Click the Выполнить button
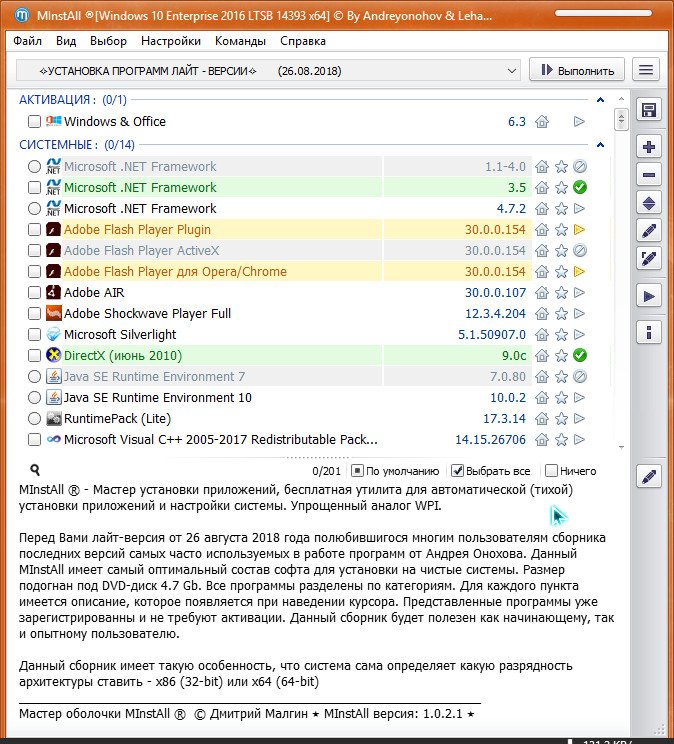Screen dimensions: 674x744 pos(577,70)
